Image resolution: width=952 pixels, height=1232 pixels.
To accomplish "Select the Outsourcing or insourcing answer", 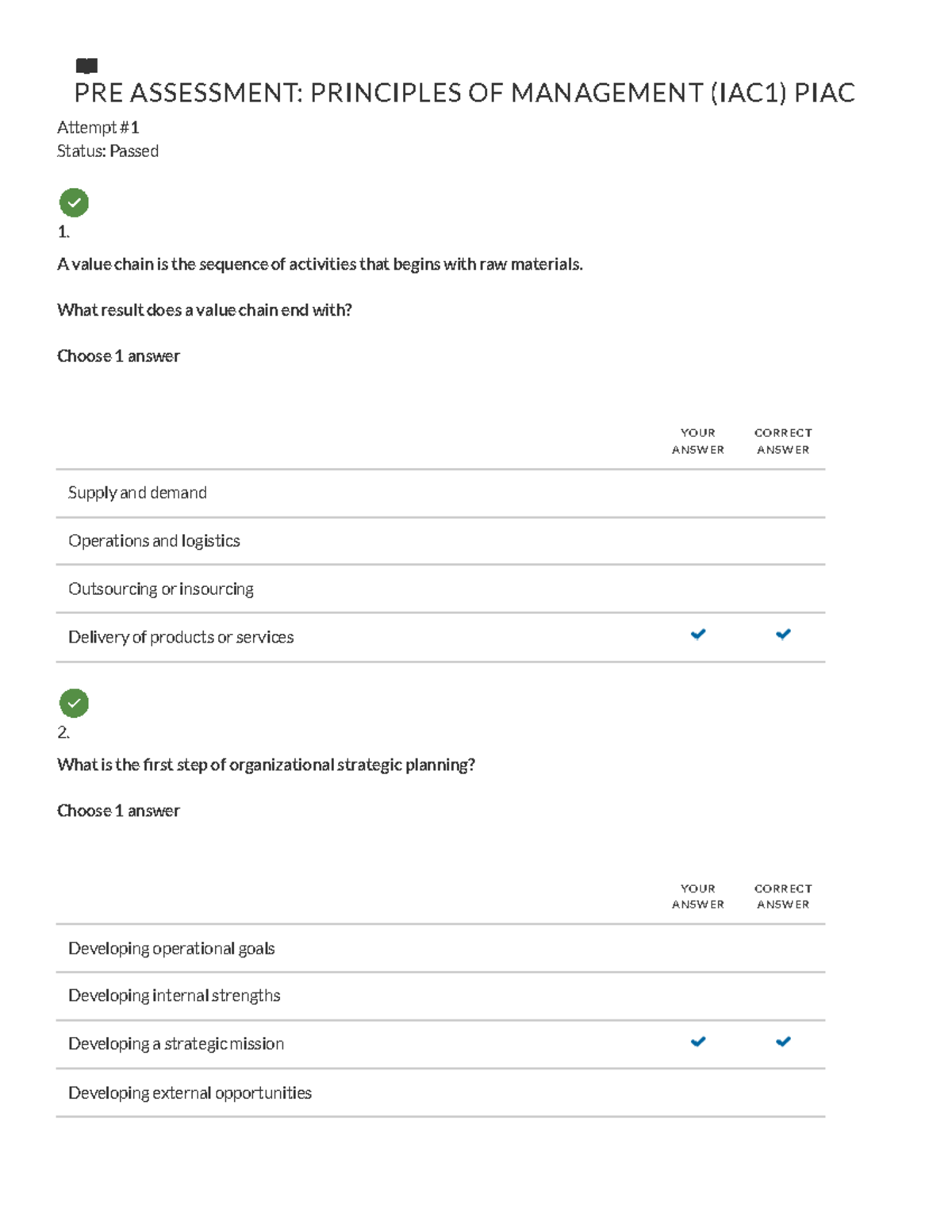I will (440, 589).
